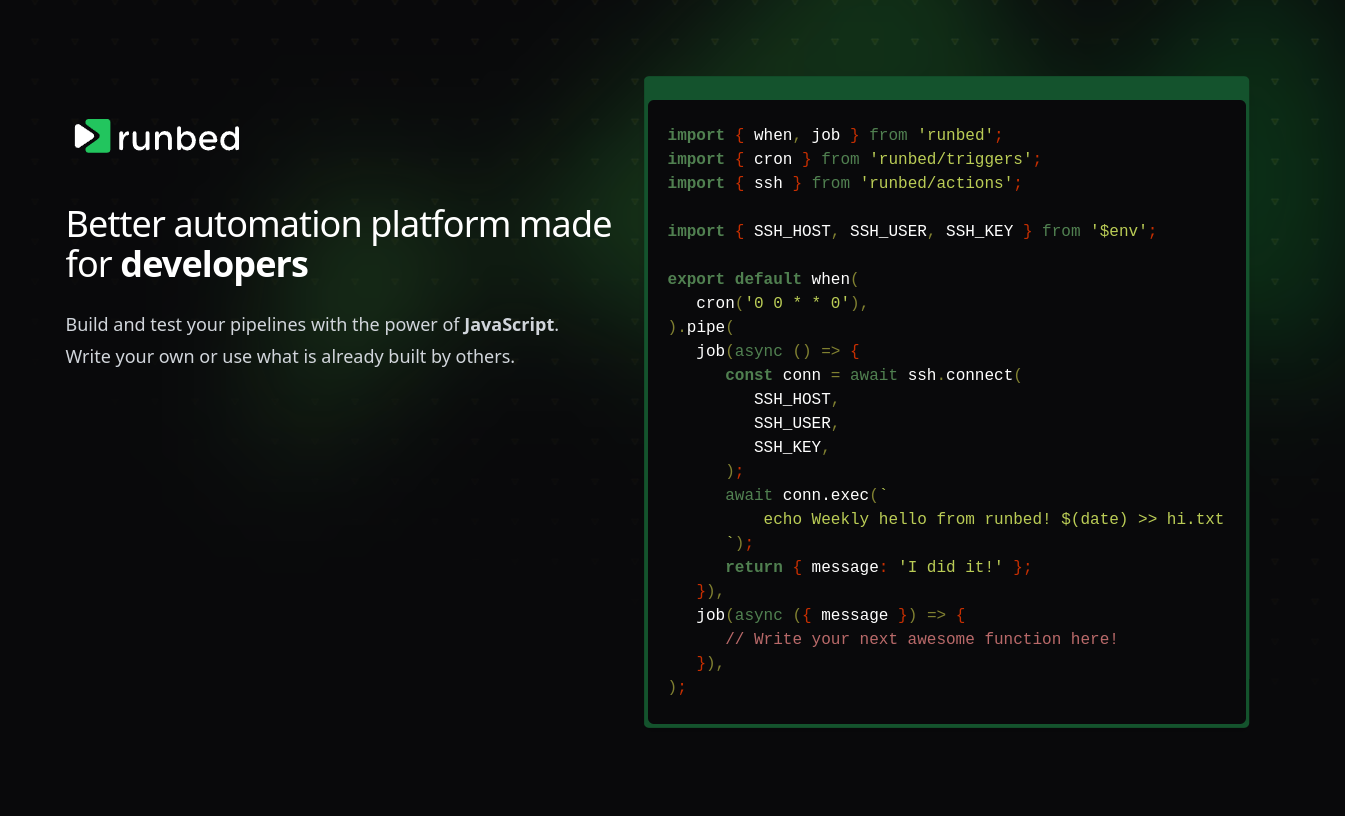Click the cron expression '0 0 * * 0'

tap(797, 304)
